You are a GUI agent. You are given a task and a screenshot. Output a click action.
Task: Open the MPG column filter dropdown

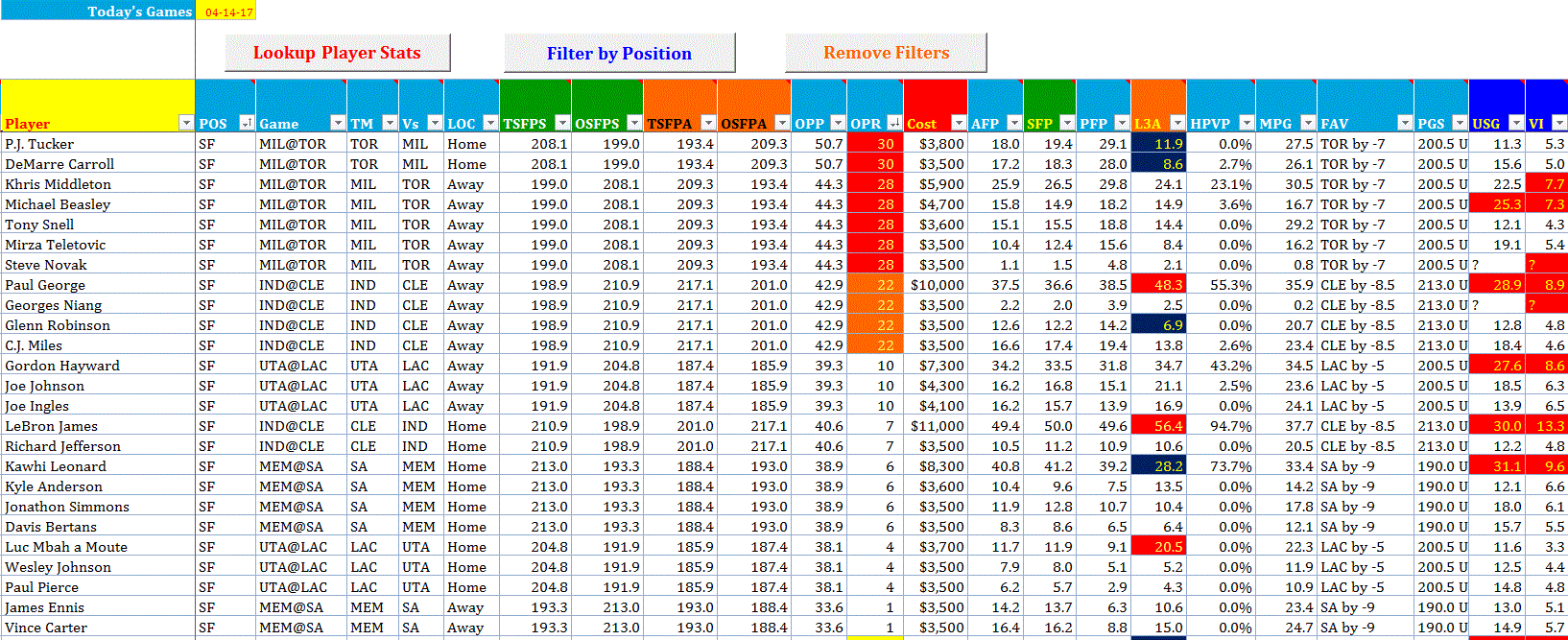click(x=1308, y=123)
